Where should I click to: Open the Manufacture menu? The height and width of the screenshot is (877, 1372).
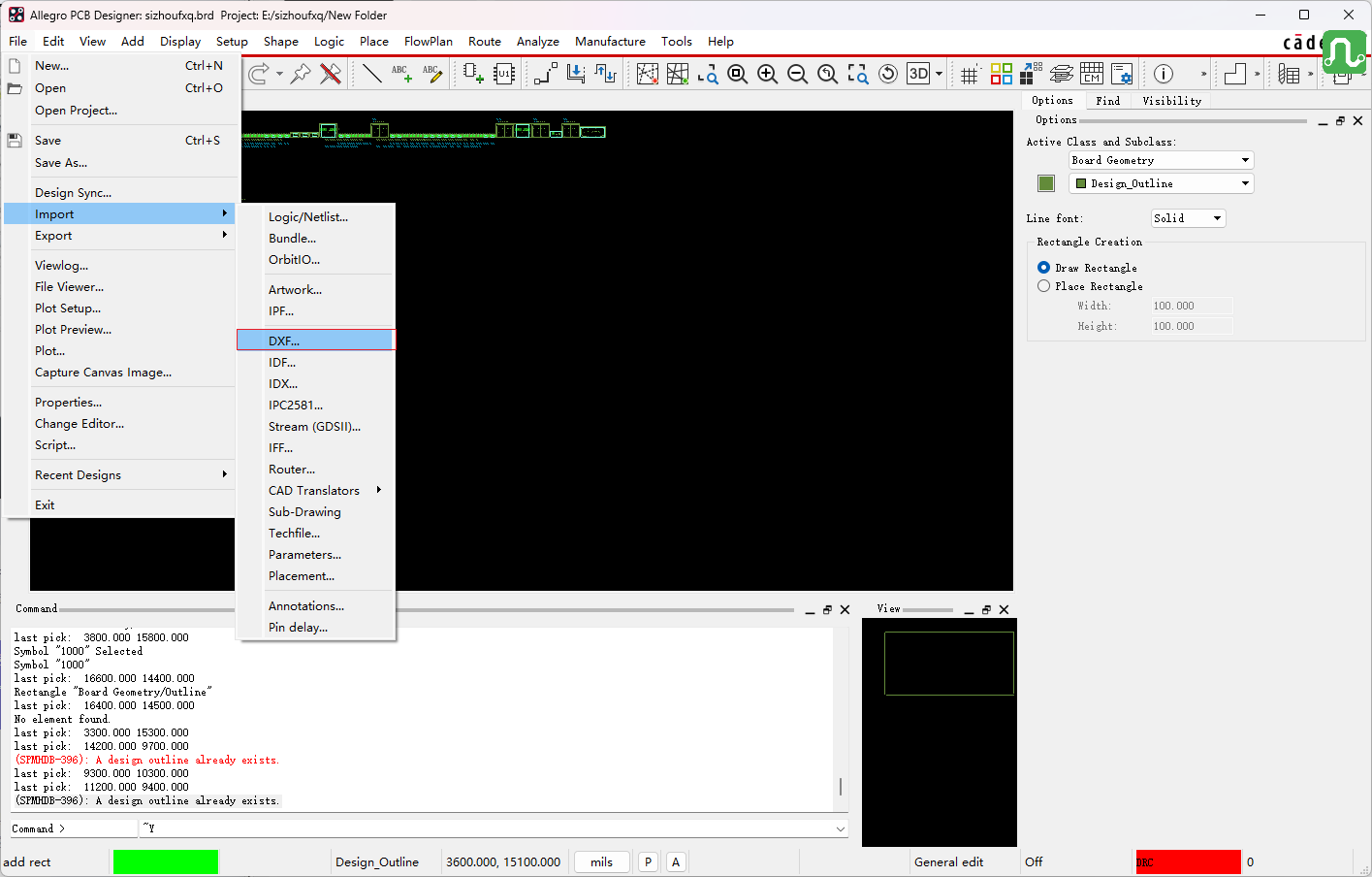tap(610, 42)
